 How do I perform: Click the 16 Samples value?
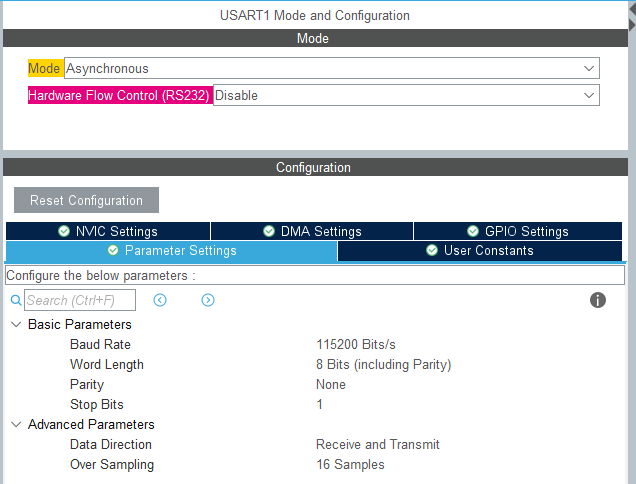click(350, 465)
